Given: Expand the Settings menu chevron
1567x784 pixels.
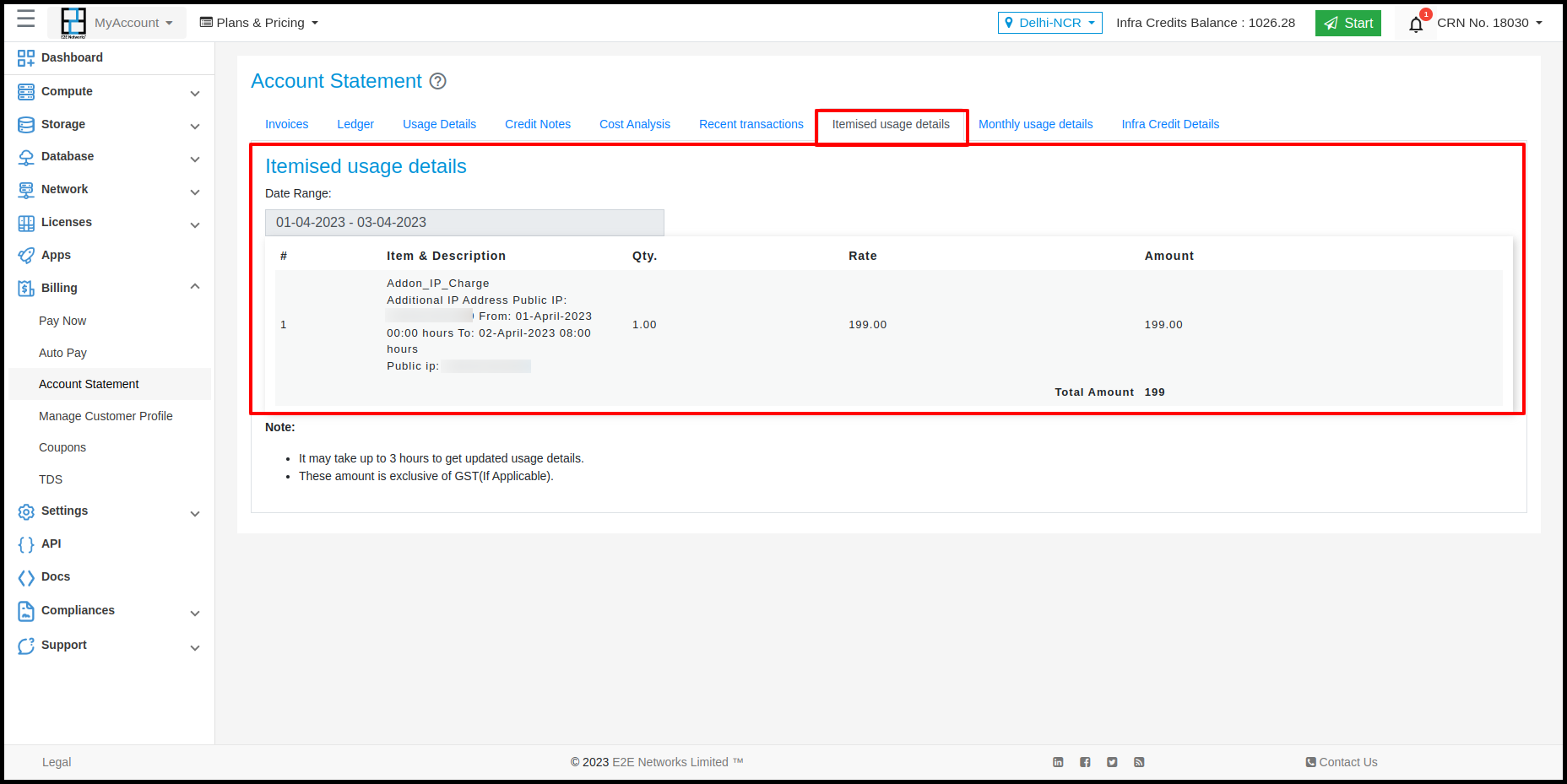Looking at the screenshot, I should pyautogui.click(x=195, y=514).
